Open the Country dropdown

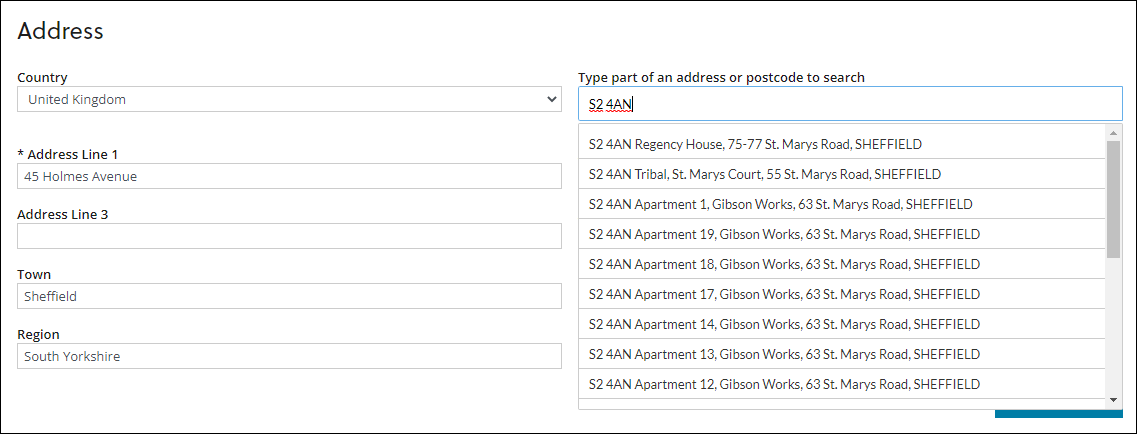click(x=289, y=100)
